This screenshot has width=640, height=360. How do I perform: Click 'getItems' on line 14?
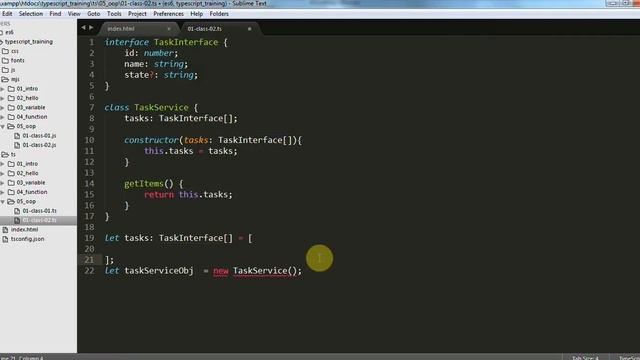[x=144, y=184]
